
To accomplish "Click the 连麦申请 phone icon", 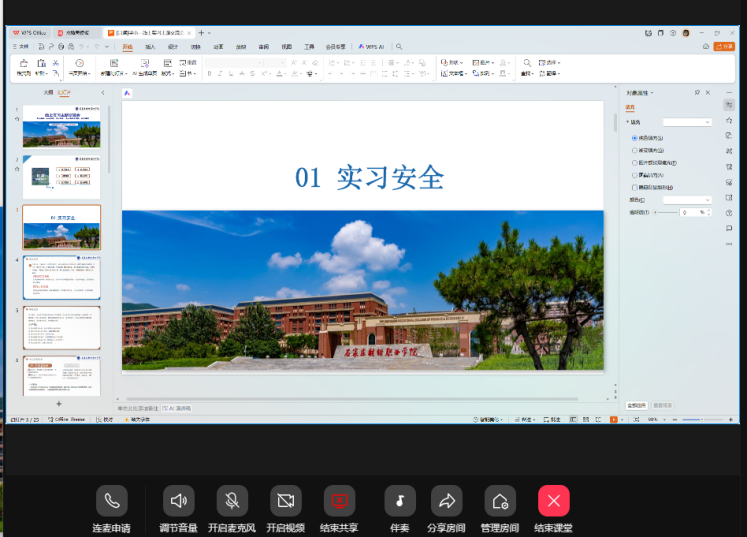I will click(x=112, y=500).
